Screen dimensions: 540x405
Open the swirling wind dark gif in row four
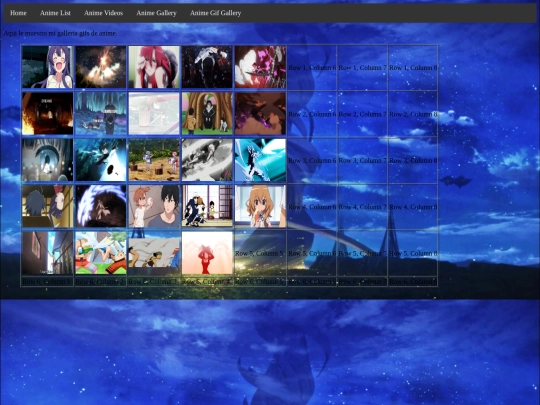(101, 207)
